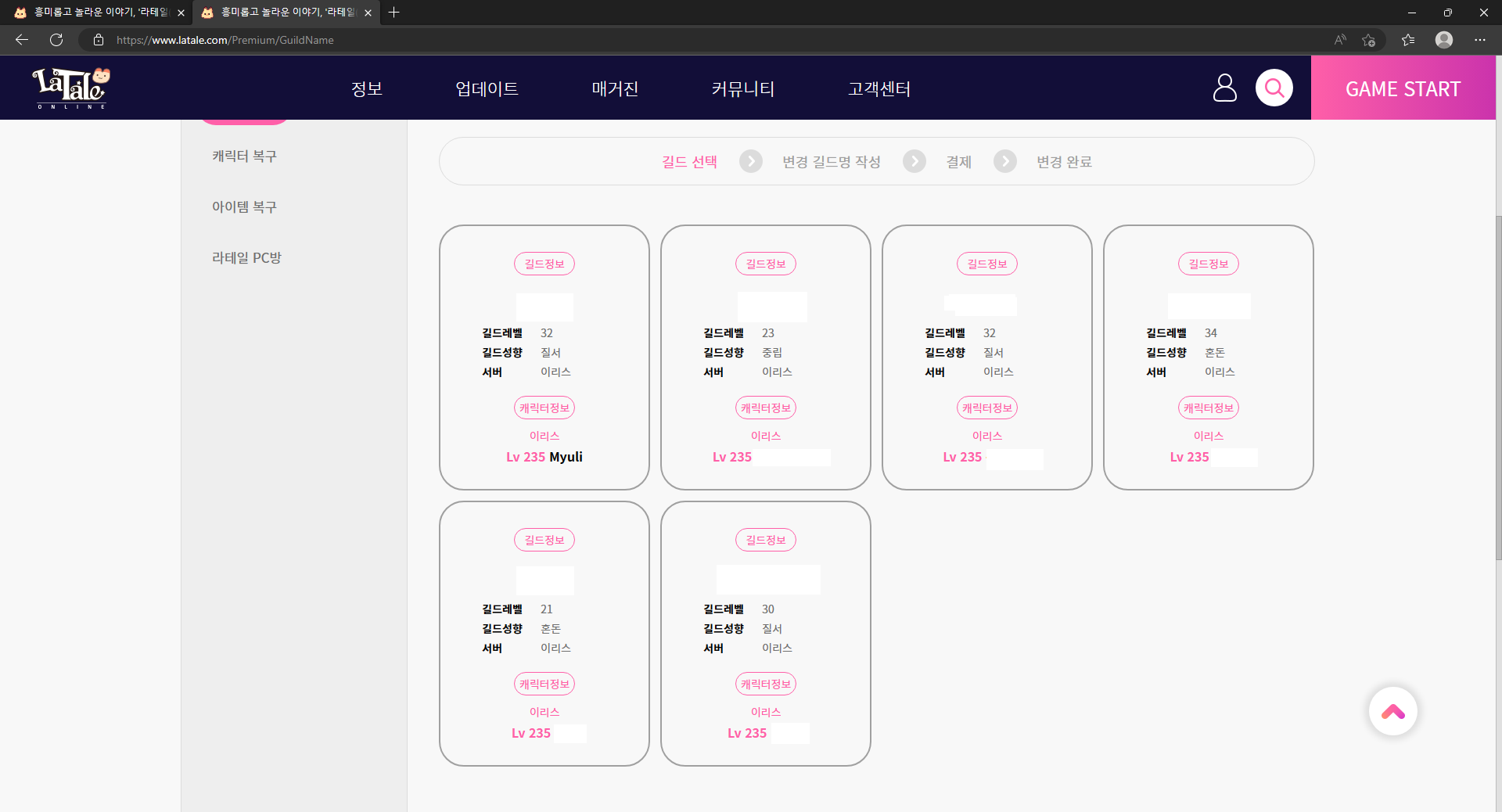
Task: Go back with the browser back arrow
Action: point(22,40)
